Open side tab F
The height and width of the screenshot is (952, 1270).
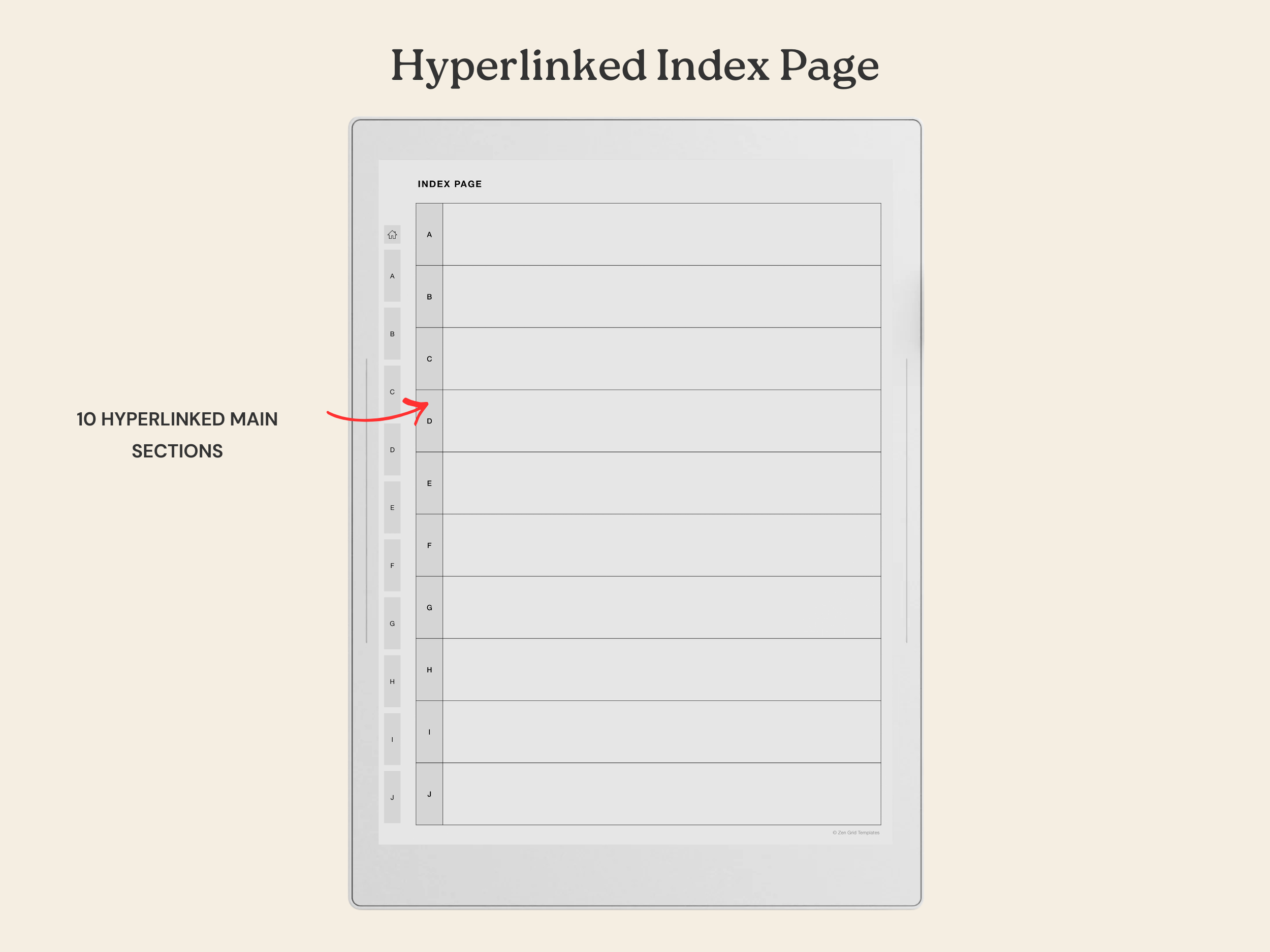392,566
